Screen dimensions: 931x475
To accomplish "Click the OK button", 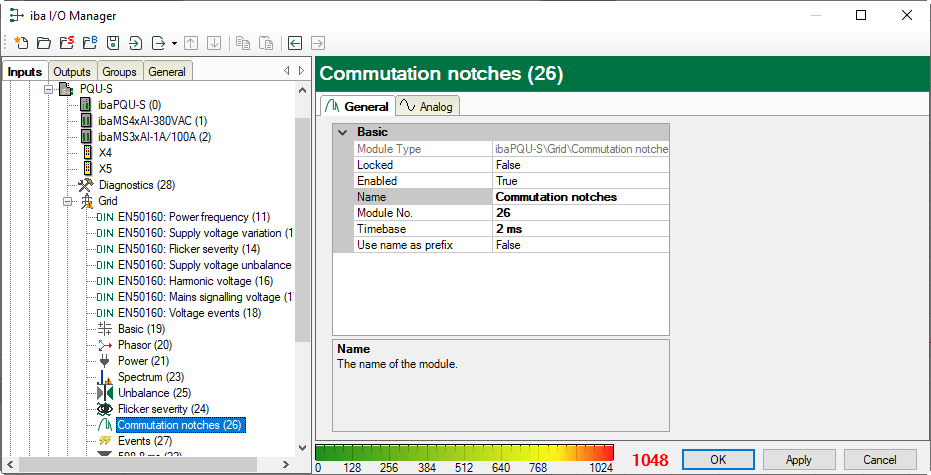I will (718, 459).
